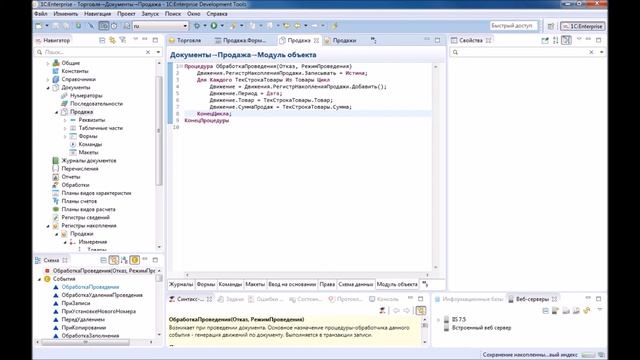
Task: Select Планы счетов tree item
Action: tap(79, 201)
